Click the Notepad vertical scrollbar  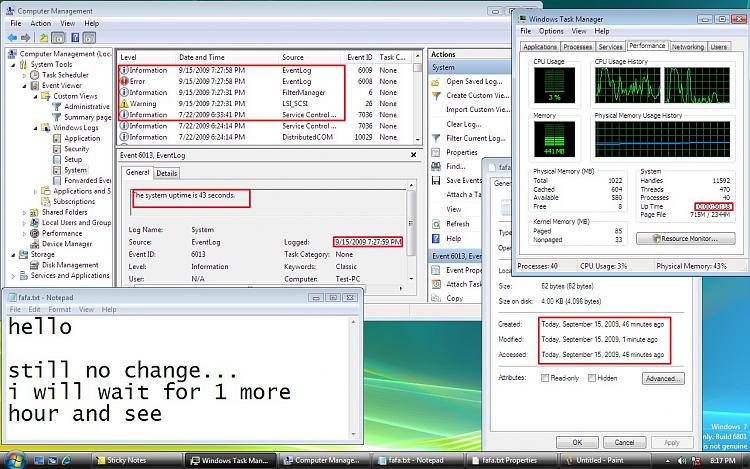click(x=353, y=378)
